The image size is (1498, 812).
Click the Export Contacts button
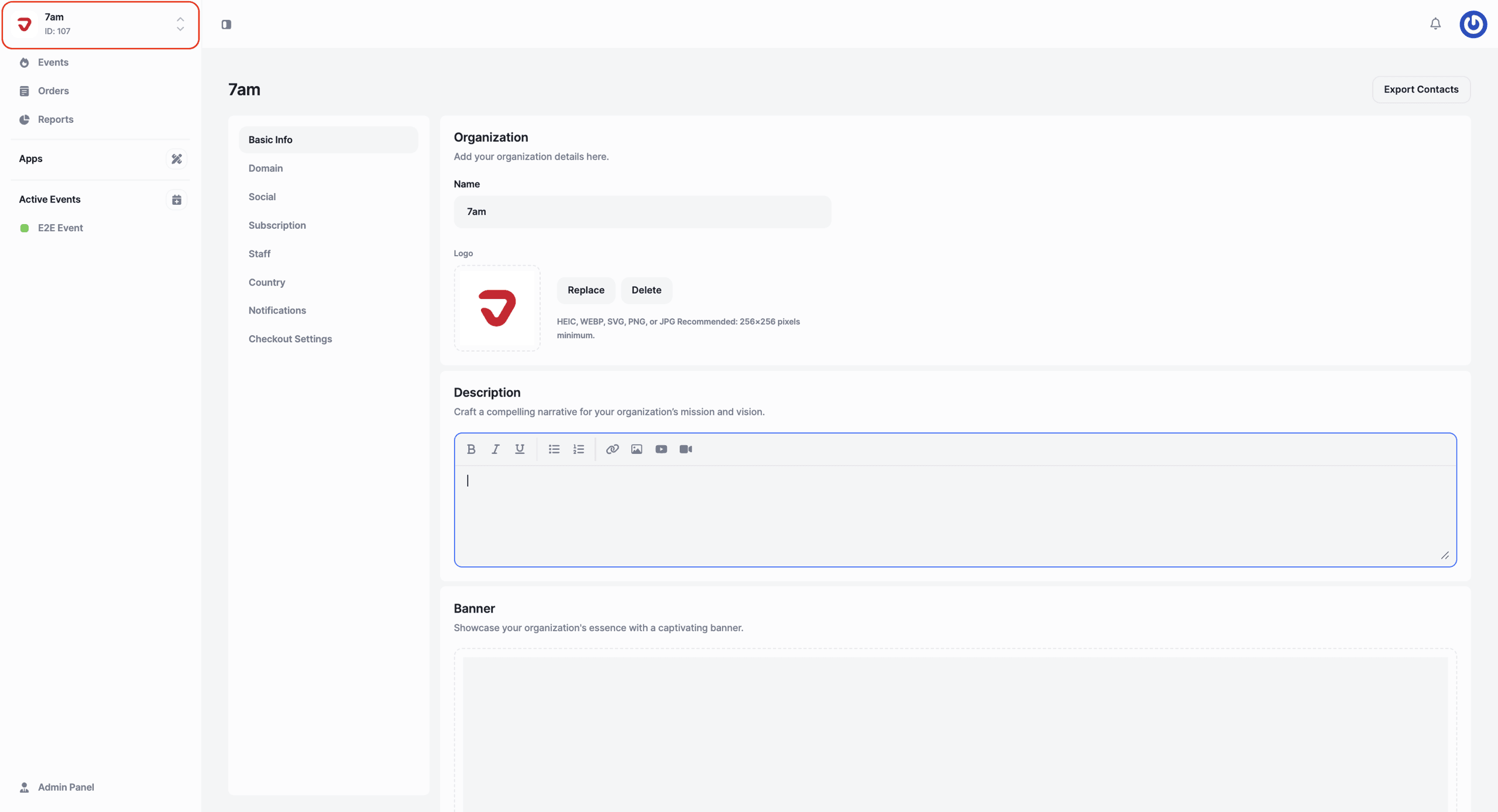coord(1421,90)
